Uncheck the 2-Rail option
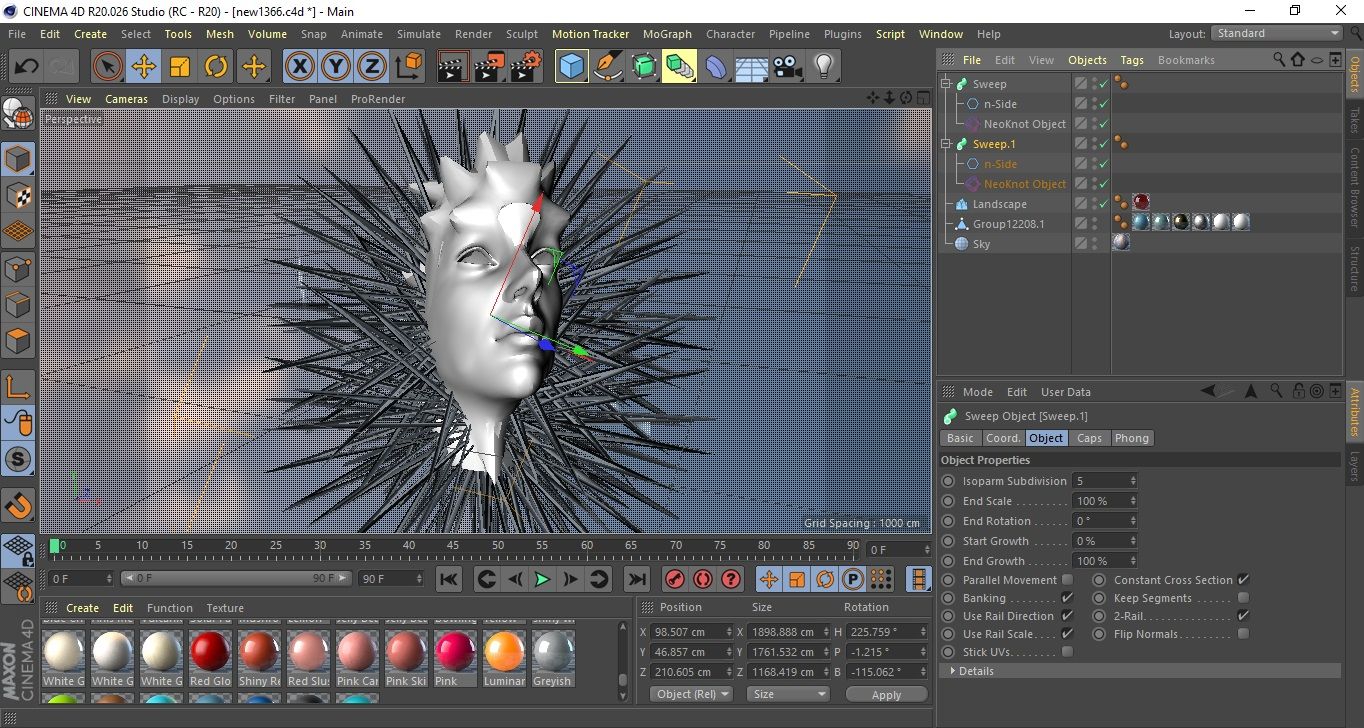This screenshot has height=728, width=1364. tap(1243, 616)
